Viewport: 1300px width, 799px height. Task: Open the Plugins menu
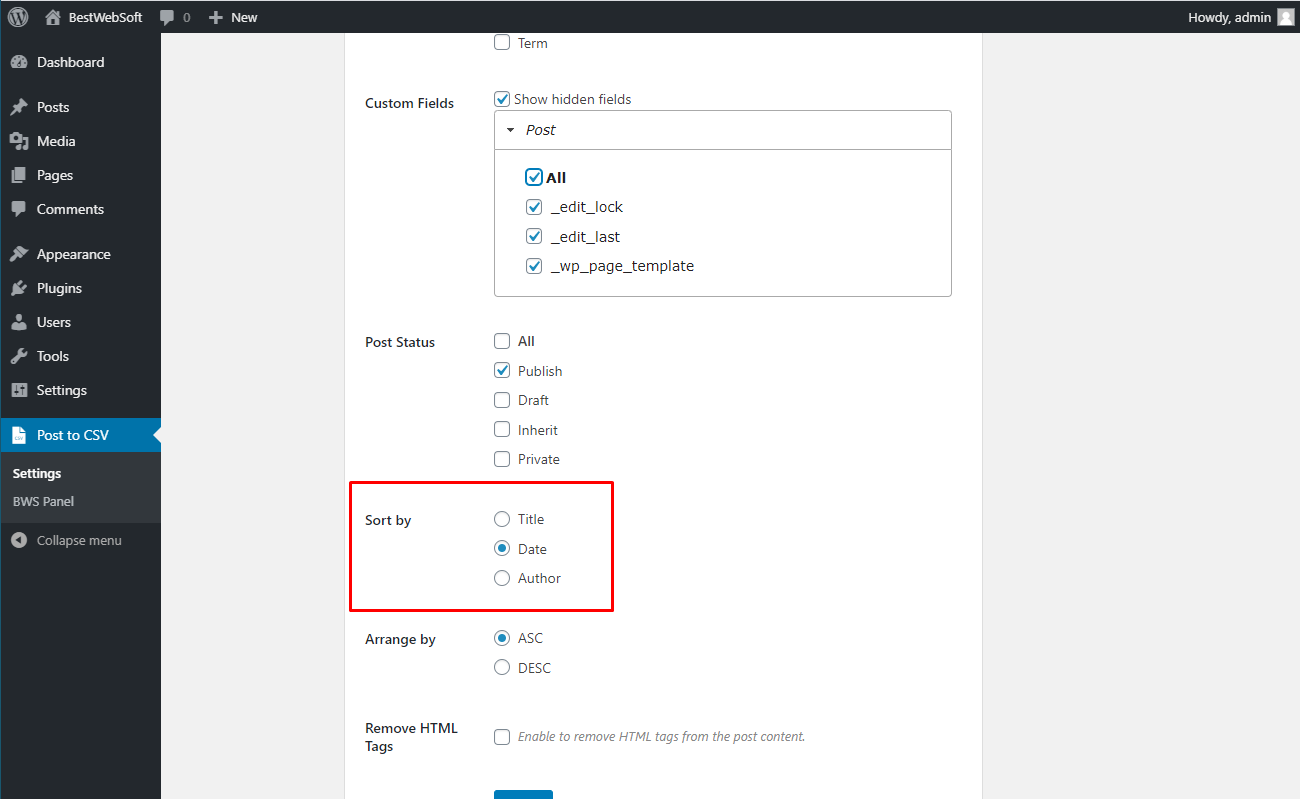click(x=80, y=288)
